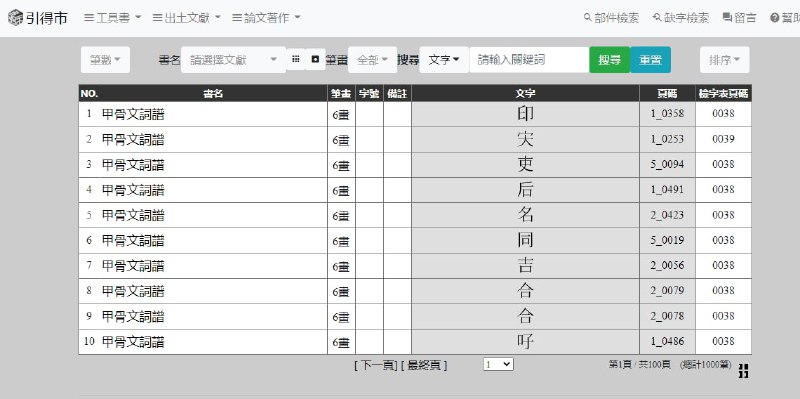Click the character 吏 in row 3
The image size is (800, 399).
click(x=526, y=164)
